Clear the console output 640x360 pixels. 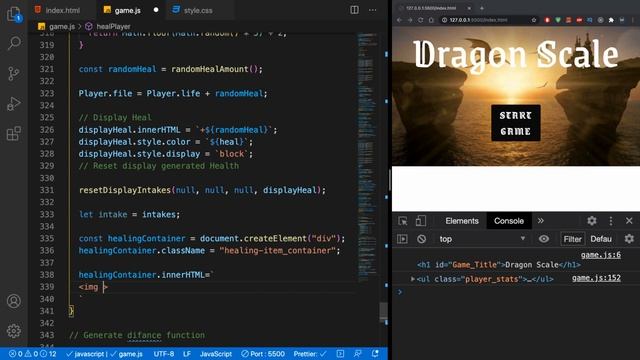tap(422, 239)
